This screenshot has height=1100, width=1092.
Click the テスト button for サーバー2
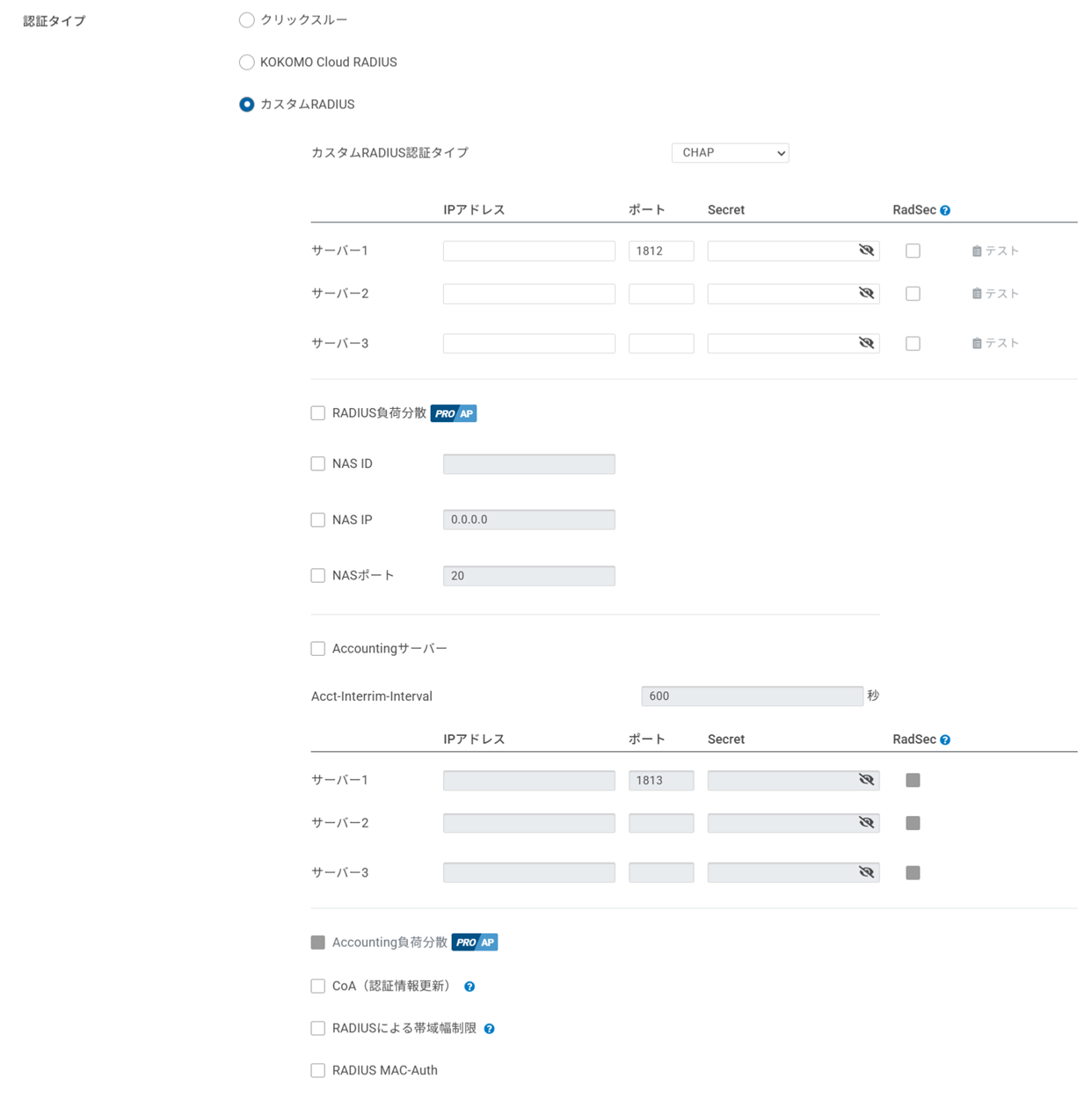(x=995, y=294)
